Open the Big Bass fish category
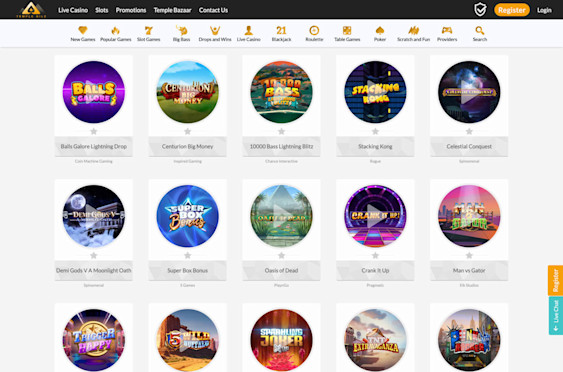The image size is (563, 372). click(x=181, y=30)
